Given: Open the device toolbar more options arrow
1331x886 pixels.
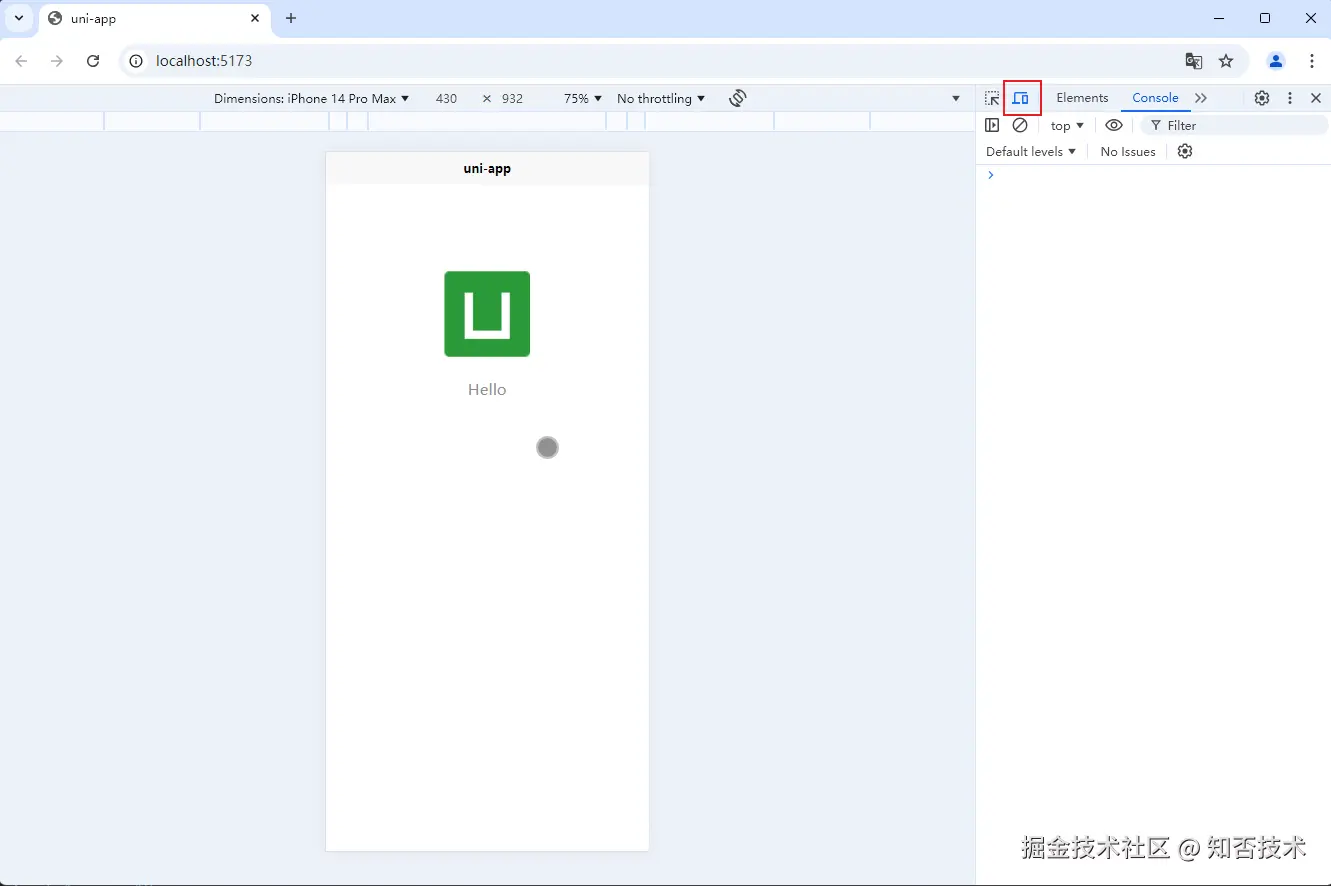Looking at the screenshot, I should [957, 98].
